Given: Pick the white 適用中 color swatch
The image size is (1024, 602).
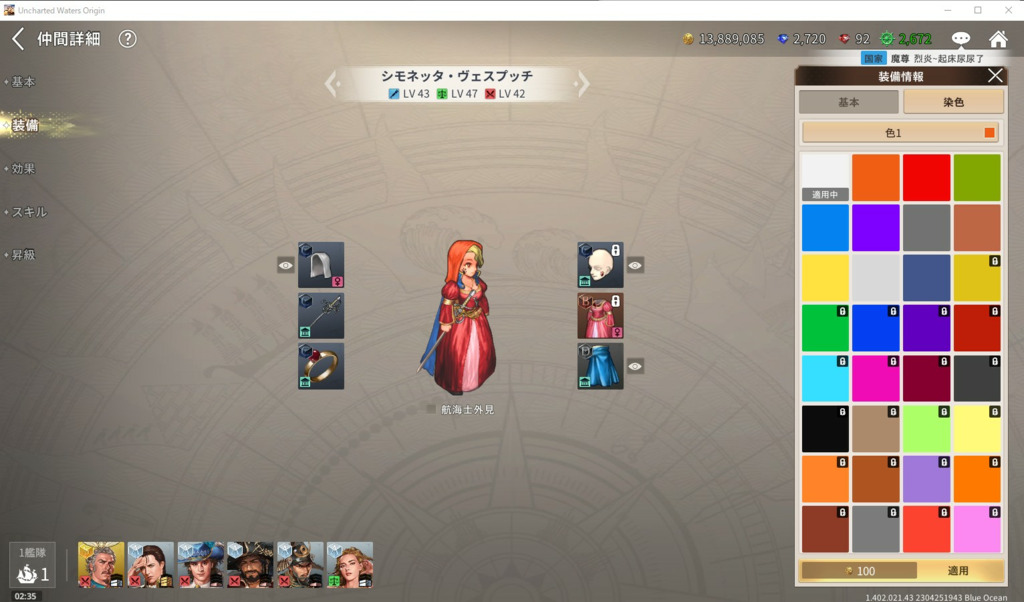Looking at the screenshot, I should click(x=825, y=177).
